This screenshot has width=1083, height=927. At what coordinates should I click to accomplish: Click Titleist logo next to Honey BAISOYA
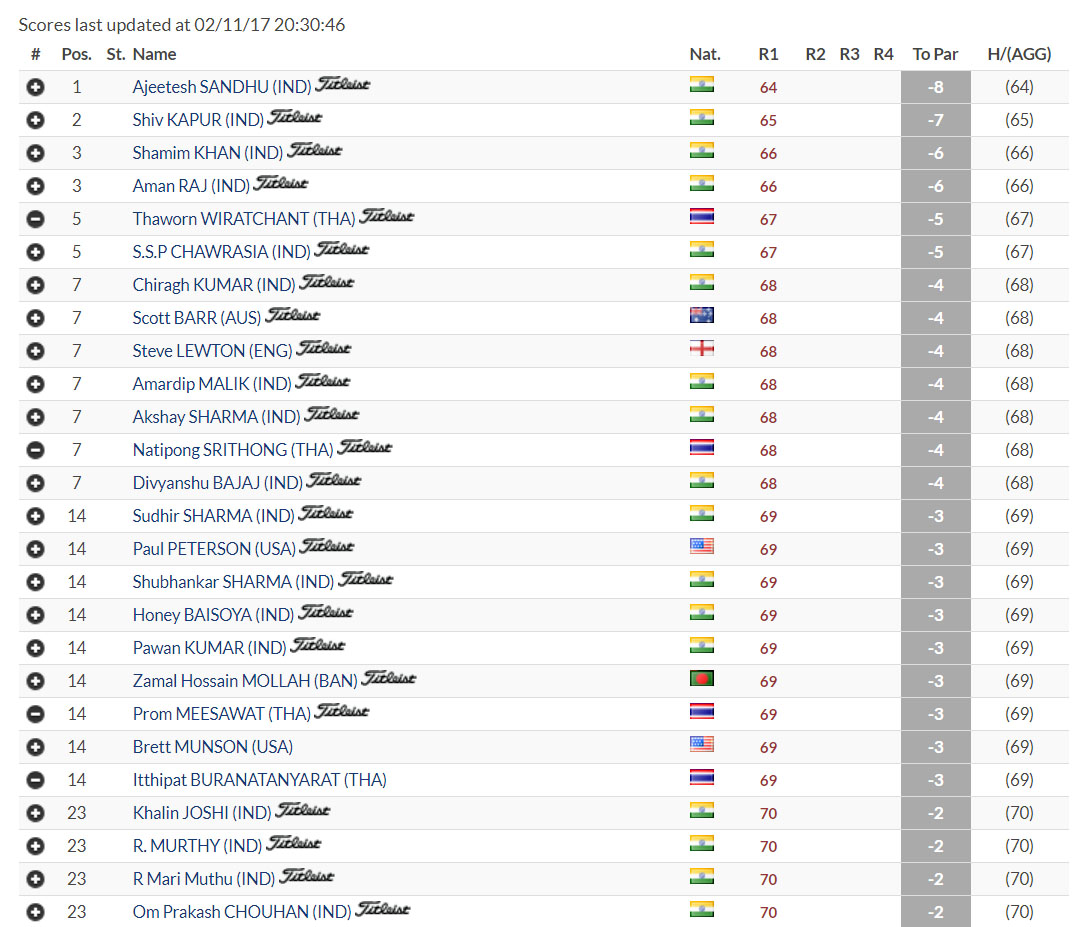tap(326, 612)
